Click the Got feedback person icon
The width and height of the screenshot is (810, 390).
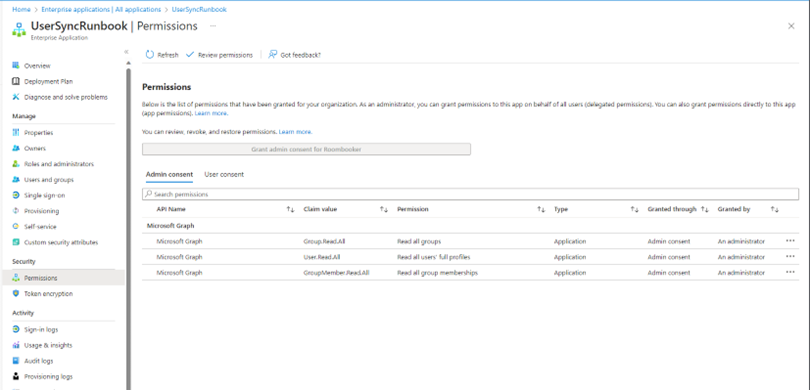(273, 55)
